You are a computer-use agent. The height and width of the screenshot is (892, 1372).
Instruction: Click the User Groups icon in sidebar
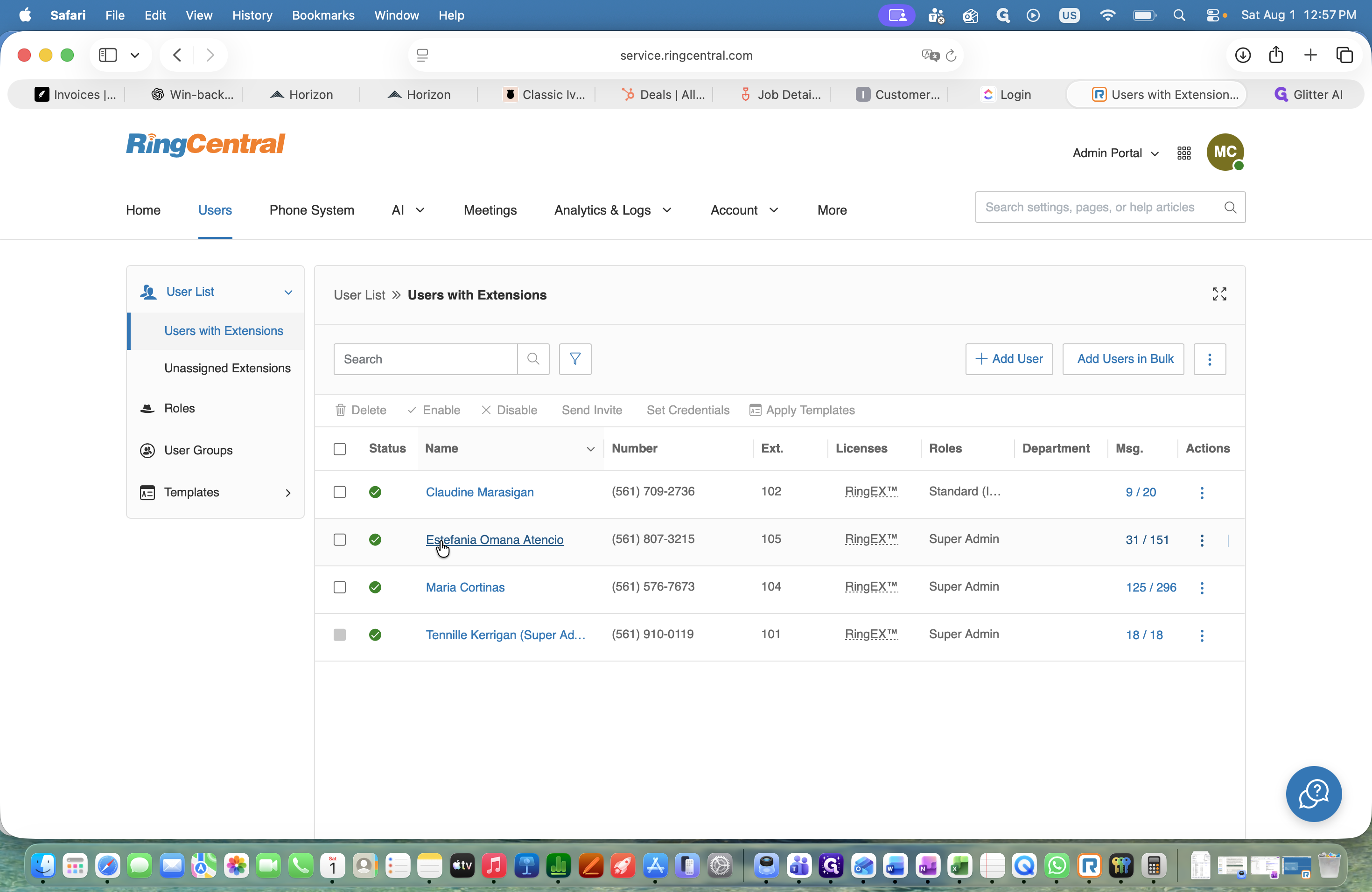coord(147,450)
